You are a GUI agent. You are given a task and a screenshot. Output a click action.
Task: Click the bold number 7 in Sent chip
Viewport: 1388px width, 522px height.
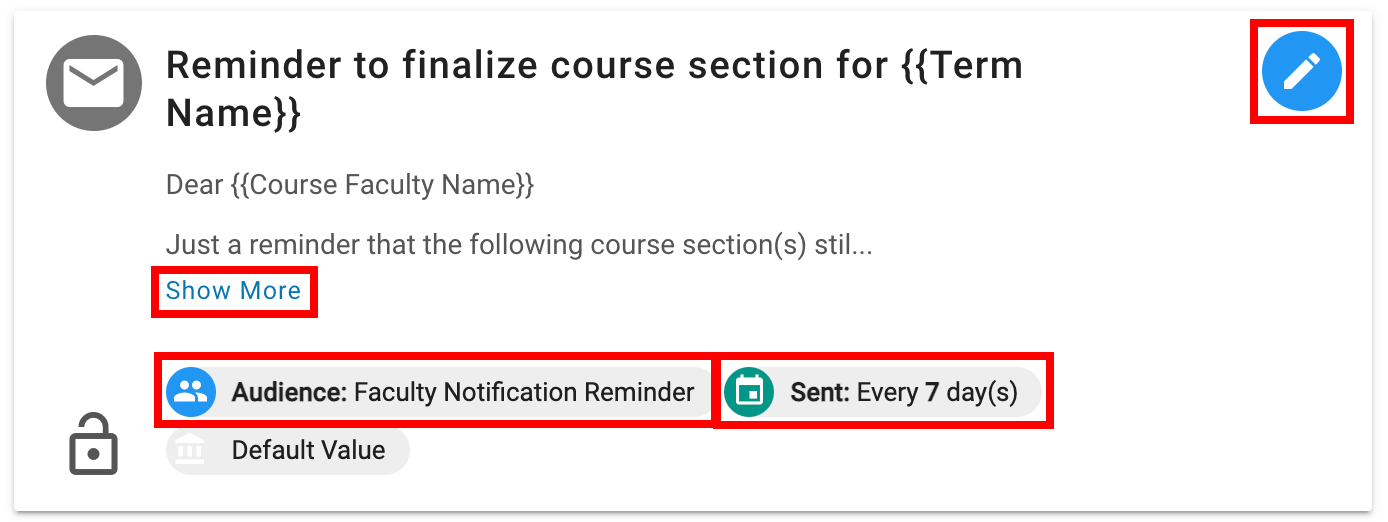(x=931, y=392)
